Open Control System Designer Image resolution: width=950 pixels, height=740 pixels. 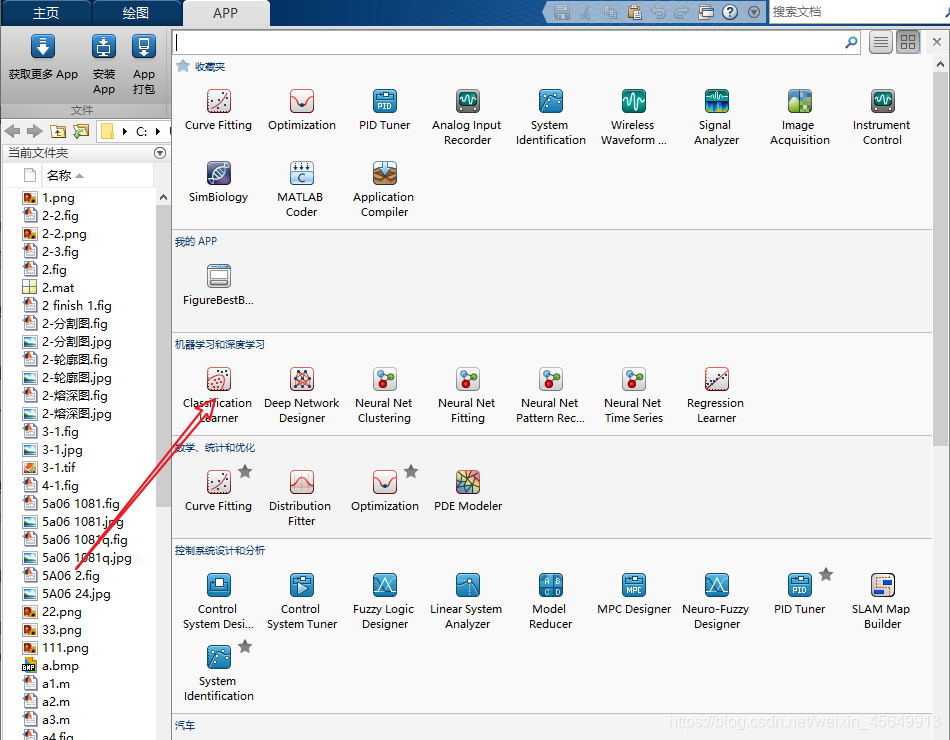click(x=218, y=601)
